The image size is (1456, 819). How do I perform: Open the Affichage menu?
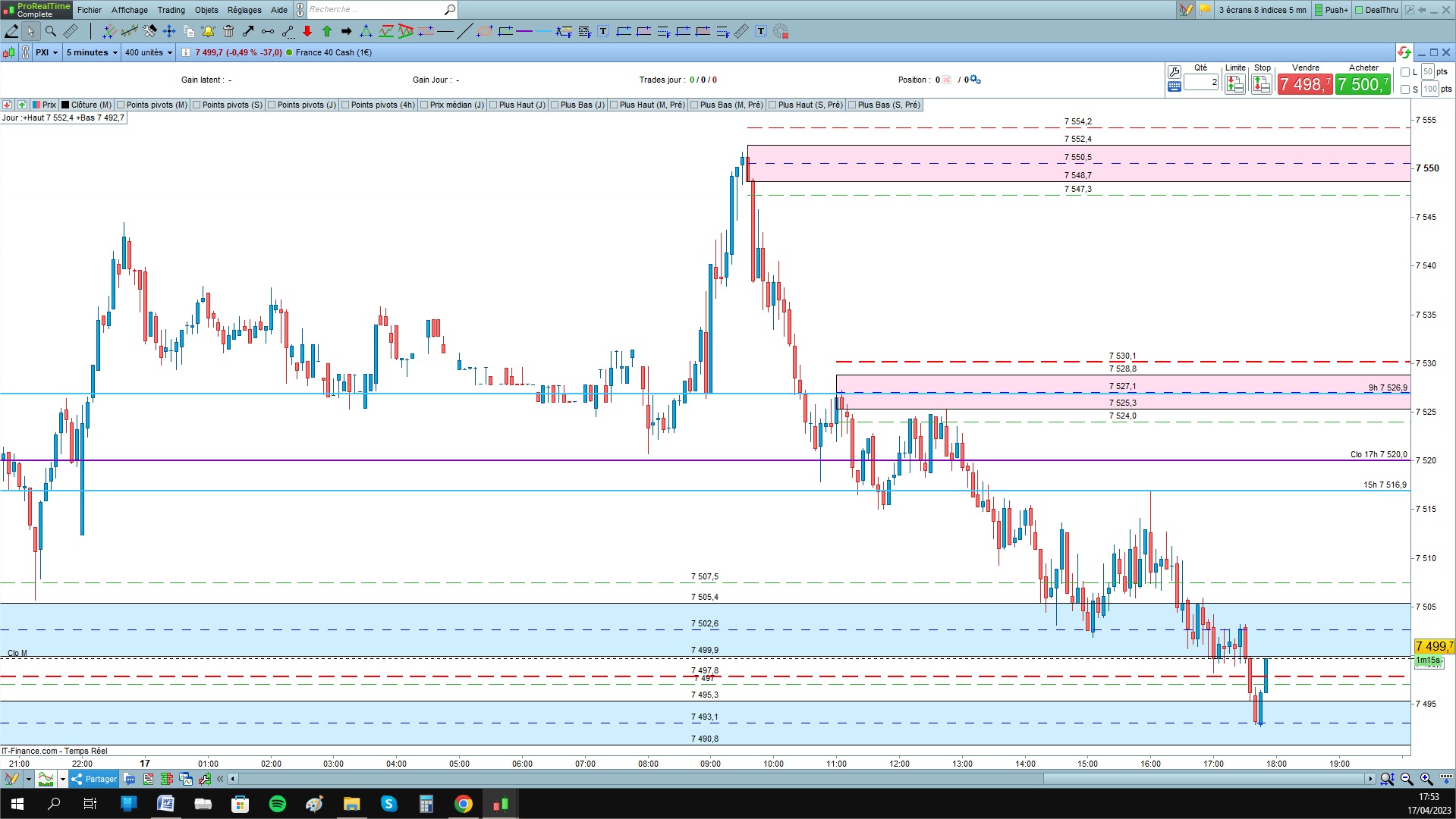[x=130, y=10]
